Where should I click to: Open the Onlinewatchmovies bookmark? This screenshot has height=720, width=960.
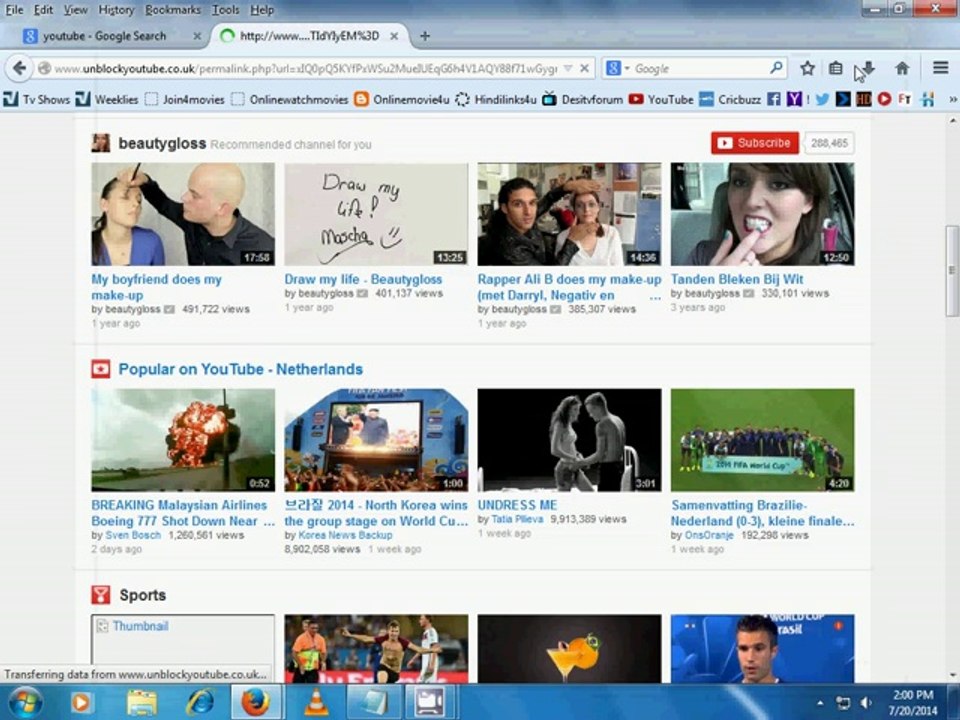click(x=290, y=99)
